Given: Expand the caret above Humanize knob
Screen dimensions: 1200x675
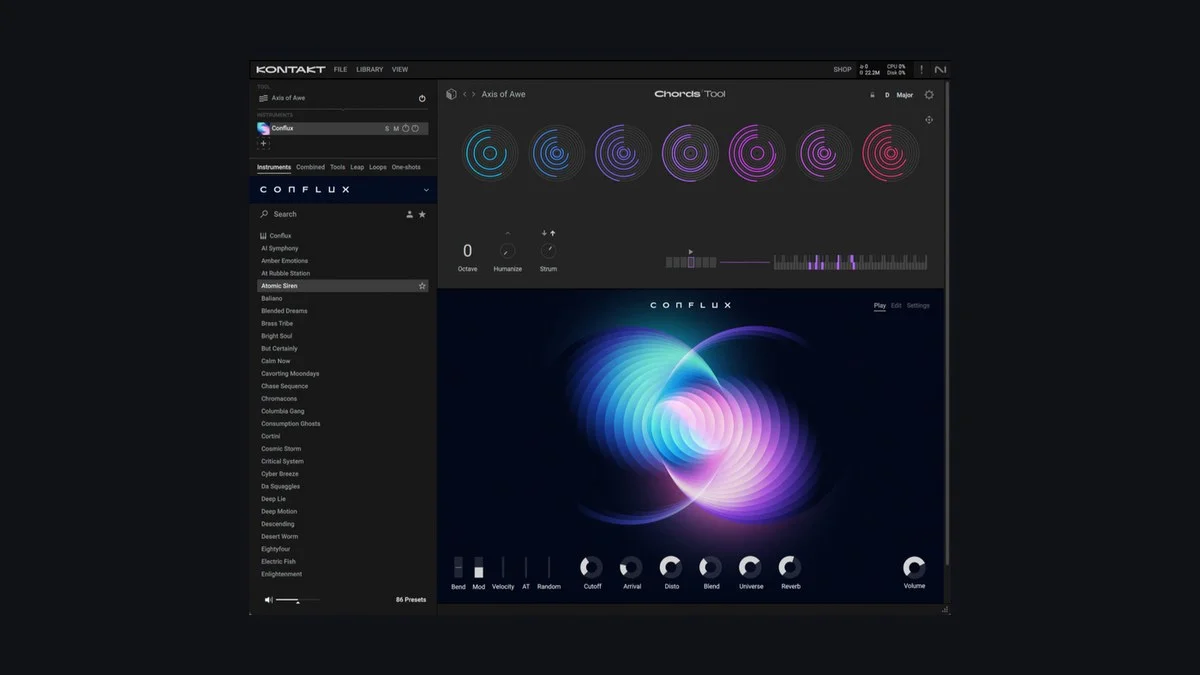Looking at the screenshot, I should coord(508,234).
